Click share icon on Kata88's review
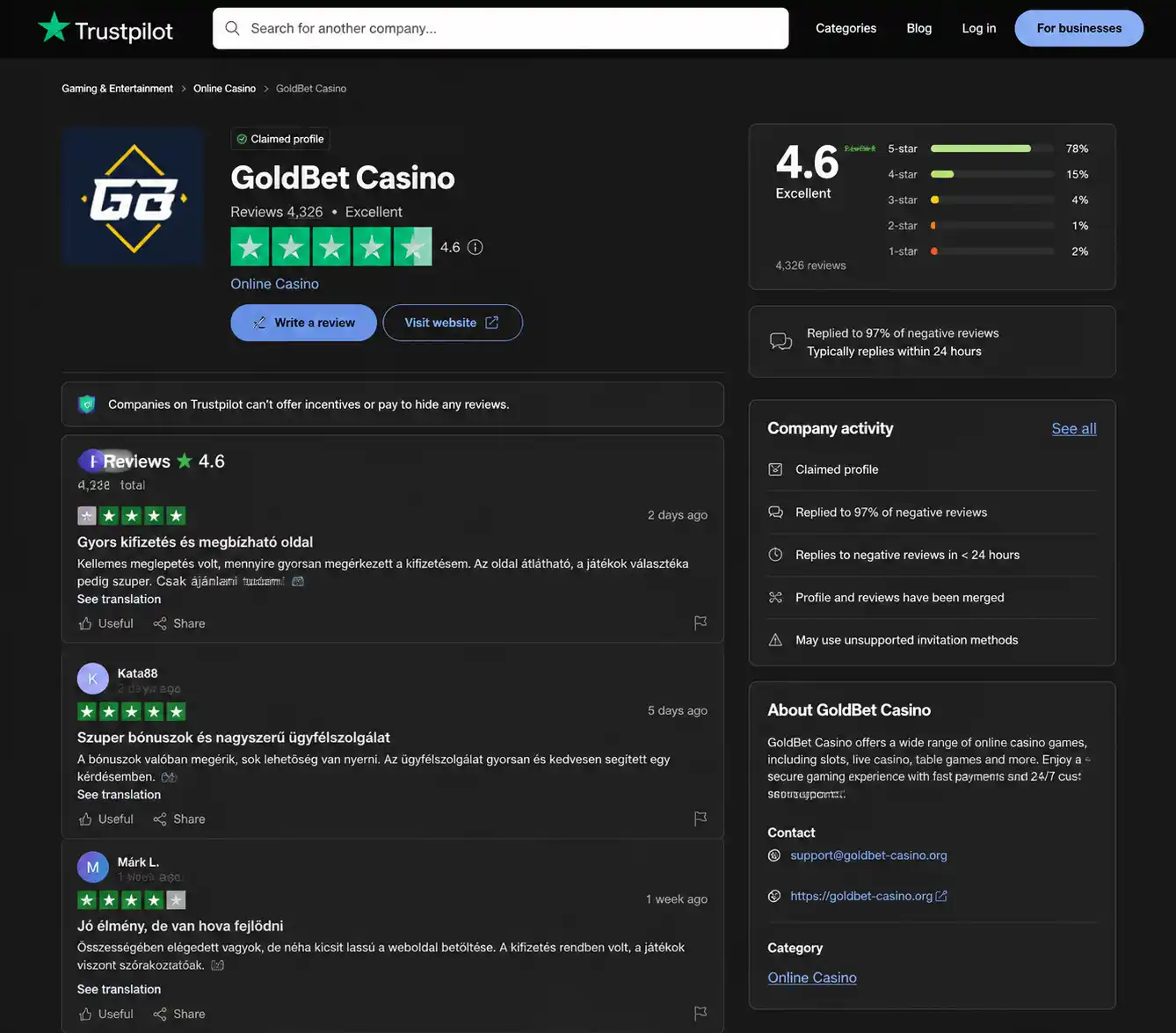The image size is (1176, 1033). coord(160,818)
